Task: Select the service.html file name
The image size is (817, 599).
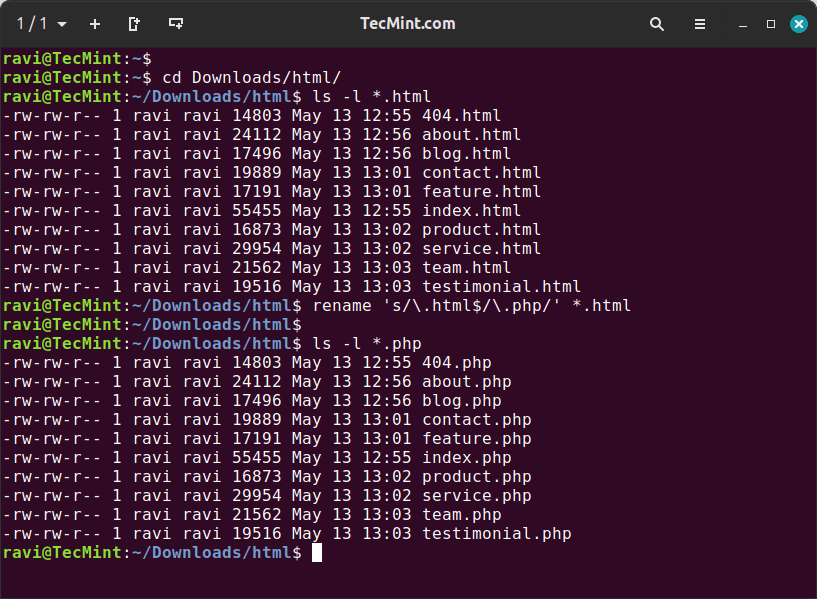Action: pyautogui.click(x=481, y=248)
